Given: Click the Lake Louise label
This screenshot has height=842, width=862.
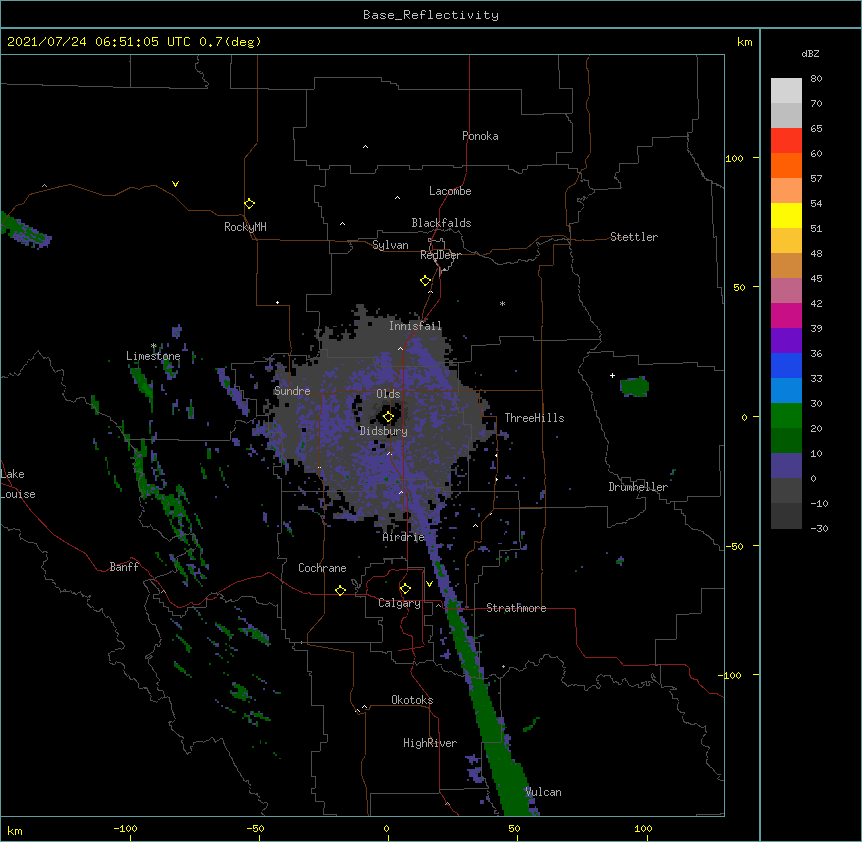Looking at the screenshot, I should tap(18, 484).
